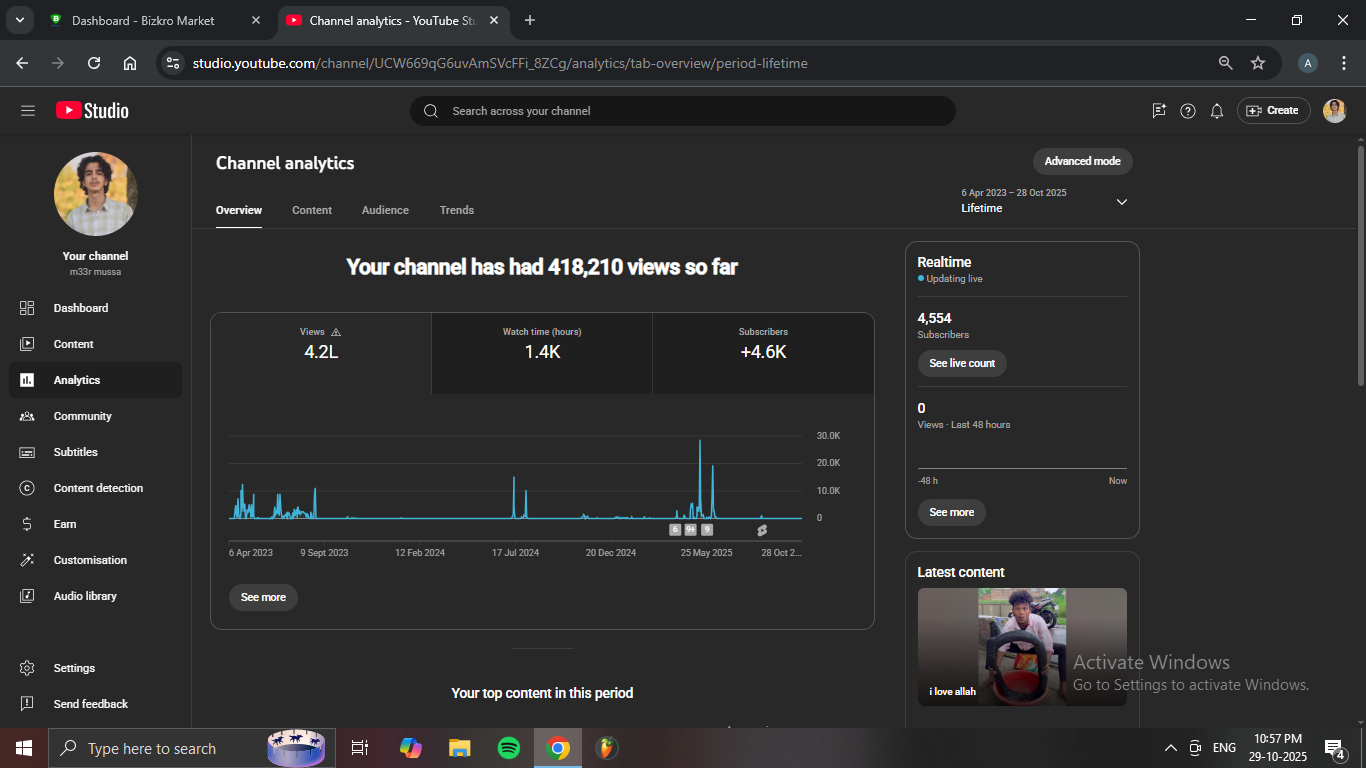Open Earn from the sidebar
1366x768 pixels.
point(65,524)
